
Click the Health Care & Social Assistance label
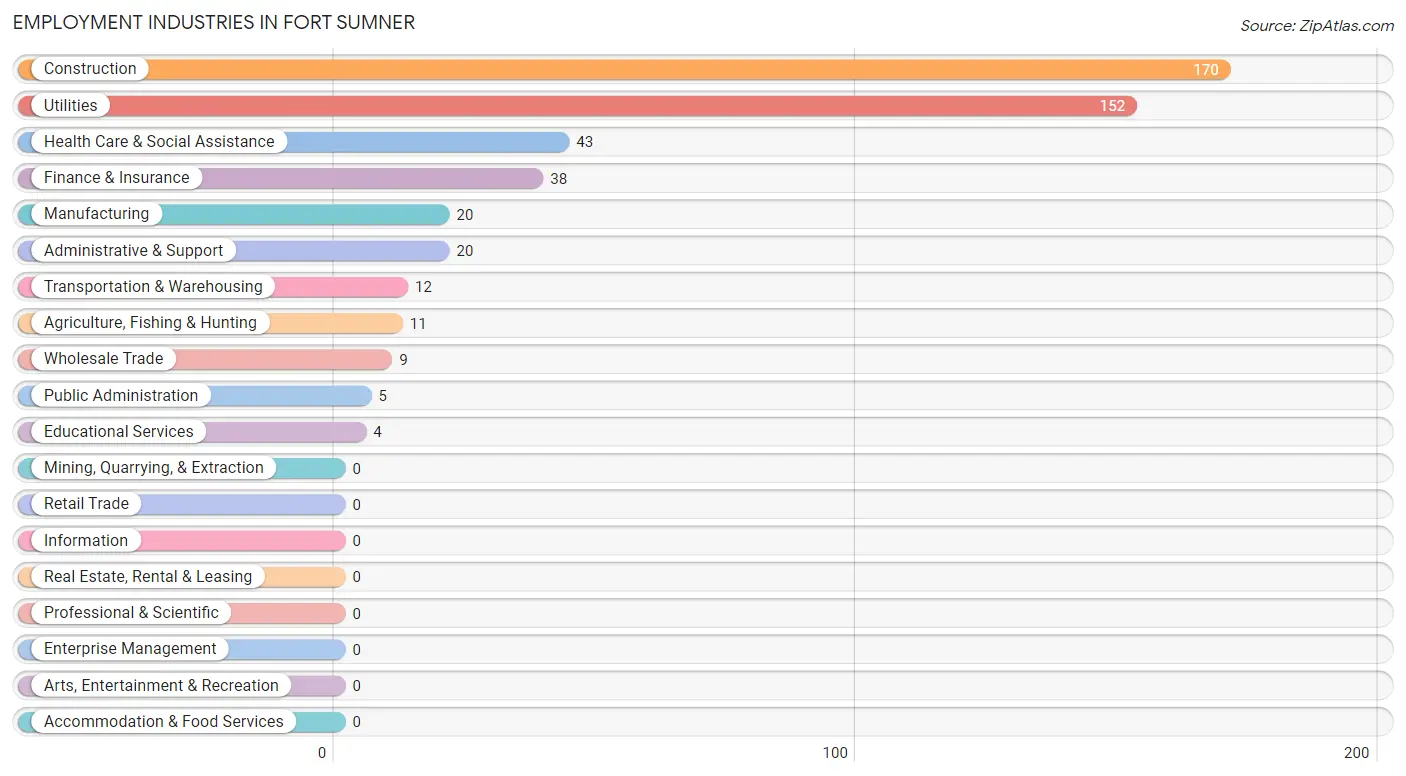click(159, 141)
